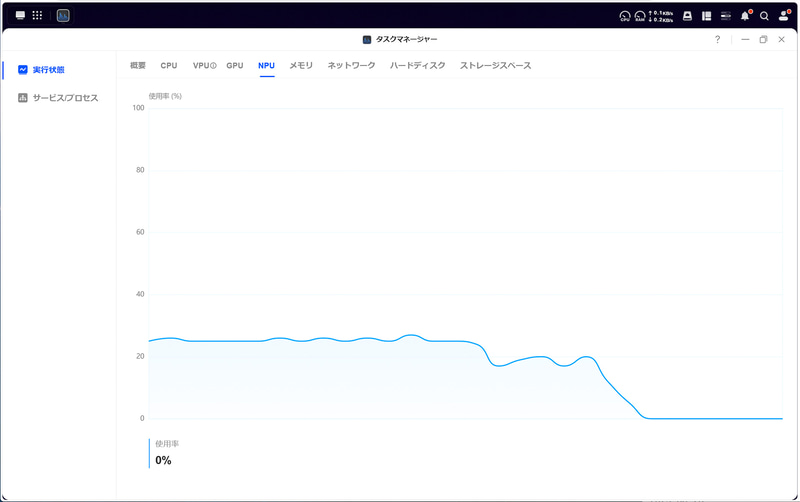Screen dimensions: 800x502
Task: Open the notifications bell
Action: 745,16
